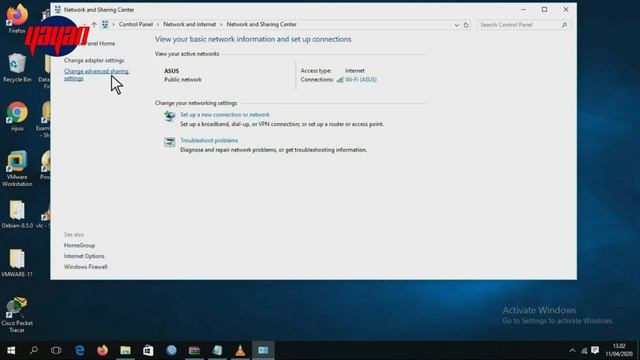
Task: Select the ASUS network name text
Action: pyautogui.click(x=171, y=71)
